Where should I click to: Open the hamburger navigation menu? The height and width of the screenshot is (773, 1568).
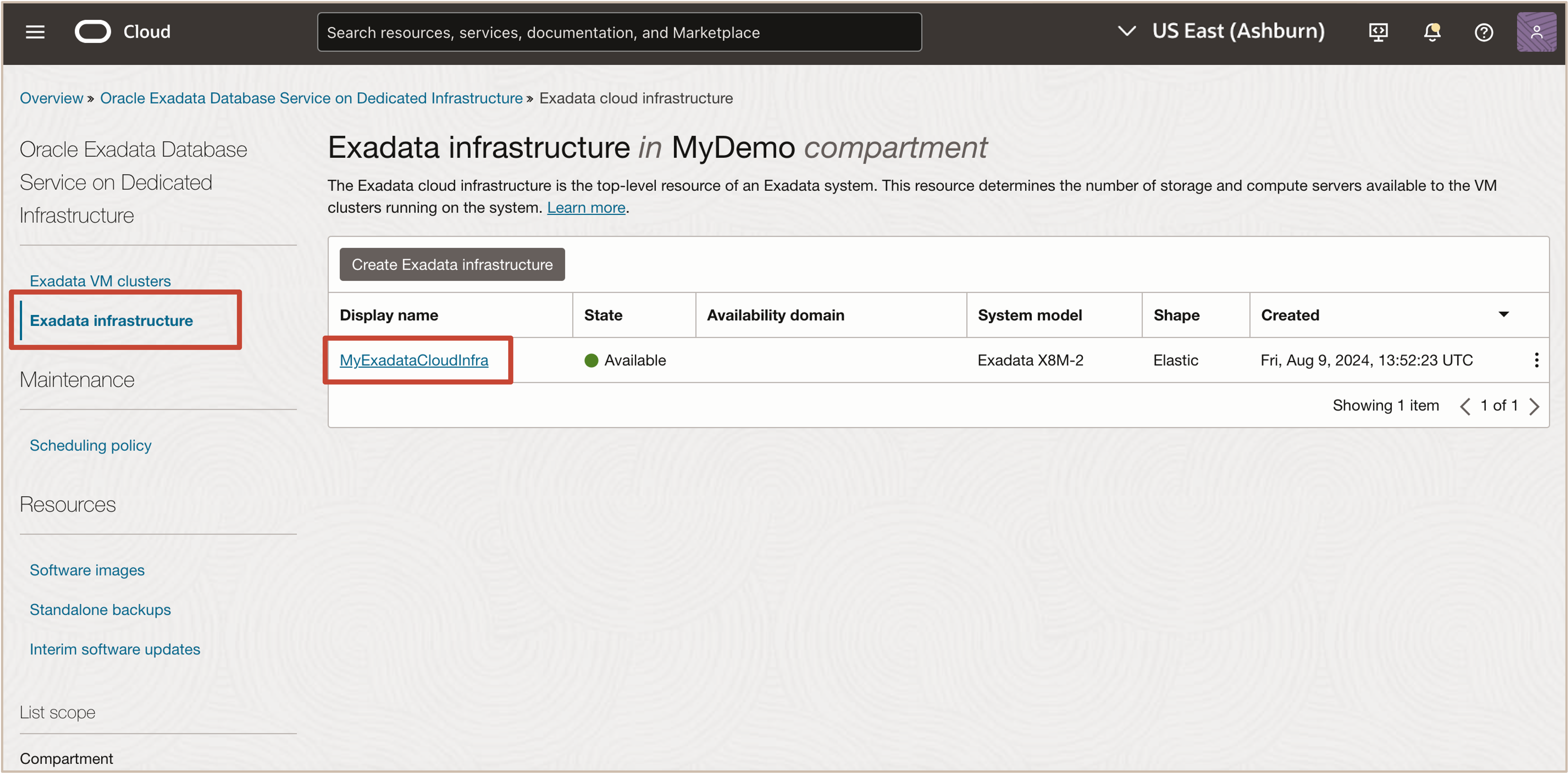click(x=35, y=32)
